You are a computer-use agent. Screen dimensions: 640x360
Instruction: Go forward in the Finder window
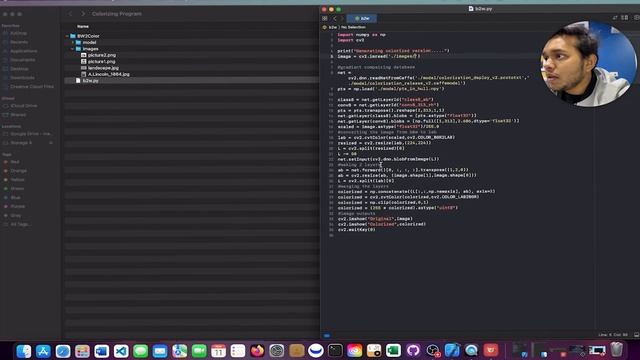(83, 14)
